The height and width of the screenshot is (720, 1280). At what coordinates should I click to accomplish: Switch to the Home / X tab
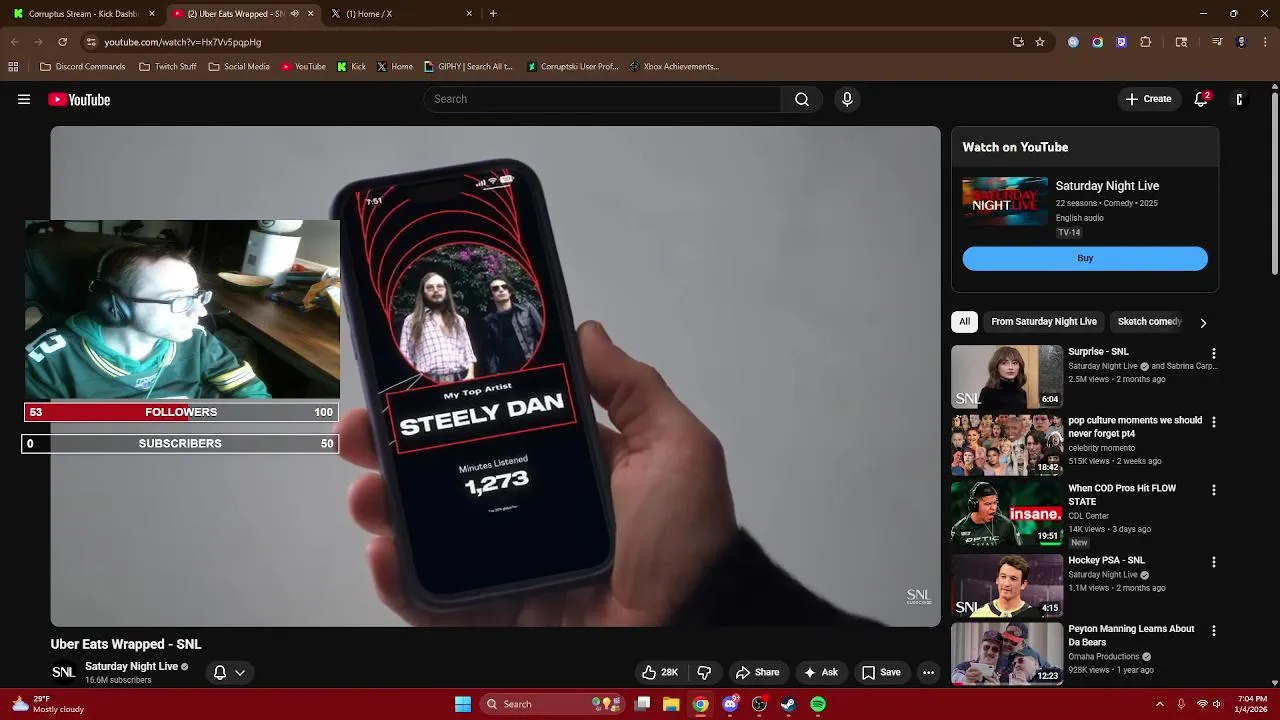pyautogui.click(x=400, y=14)
